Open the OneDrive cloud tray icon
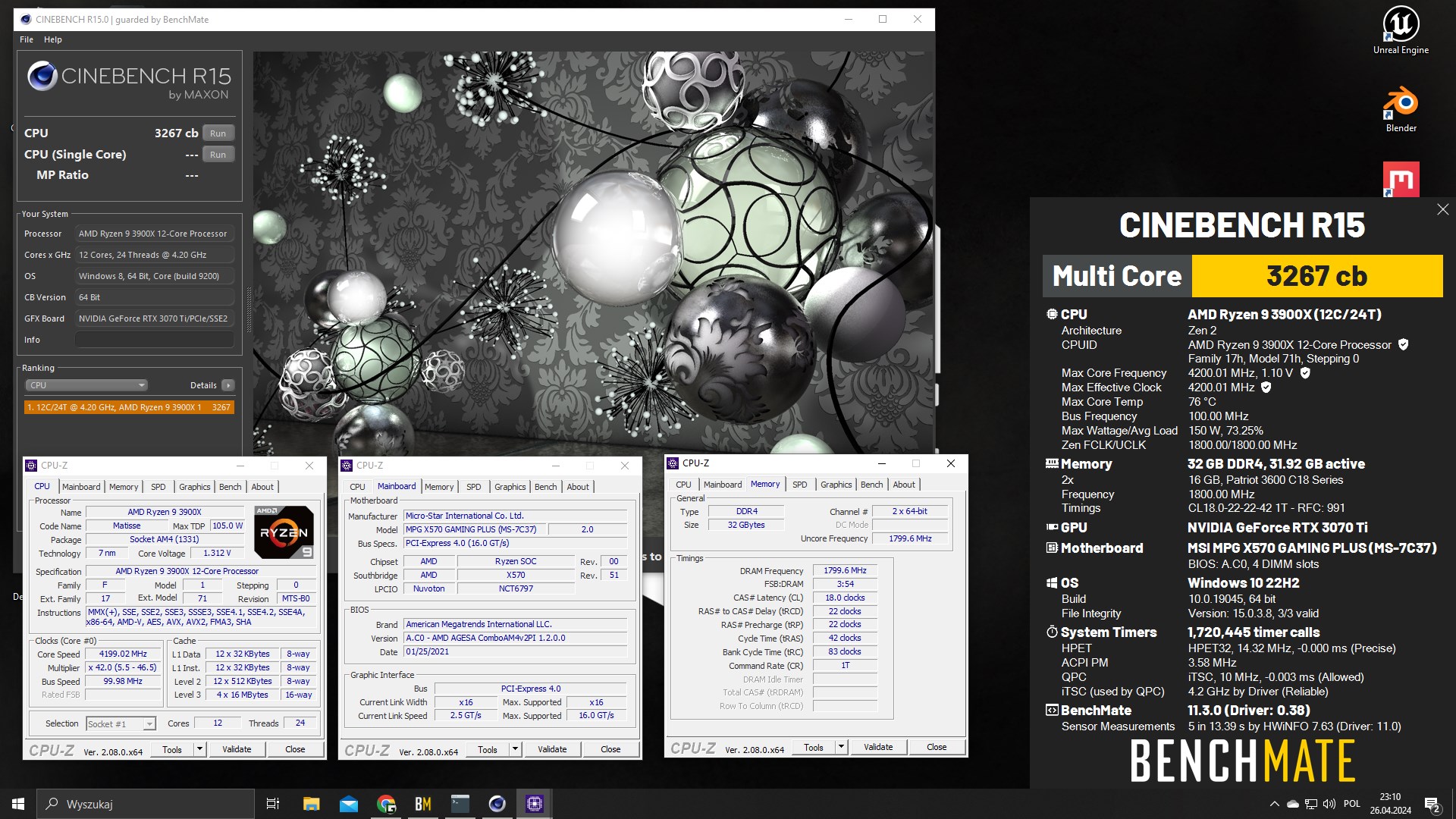Screen dimensions: 1456x819 click(1292, 804)
